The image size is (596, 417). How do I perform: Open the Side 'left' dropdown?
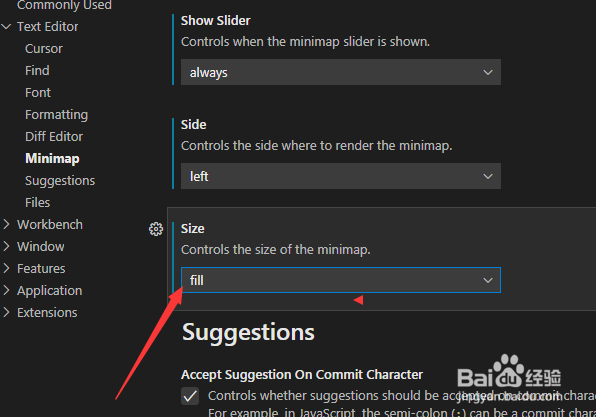pyautogui.click(x=341, y=176)
